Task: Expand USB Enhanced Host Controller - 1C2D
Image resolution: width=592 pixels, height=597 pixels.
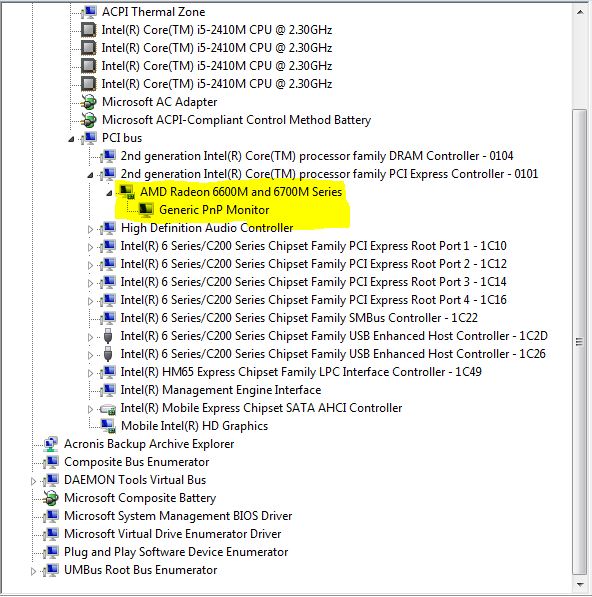Action: point(90,337)
